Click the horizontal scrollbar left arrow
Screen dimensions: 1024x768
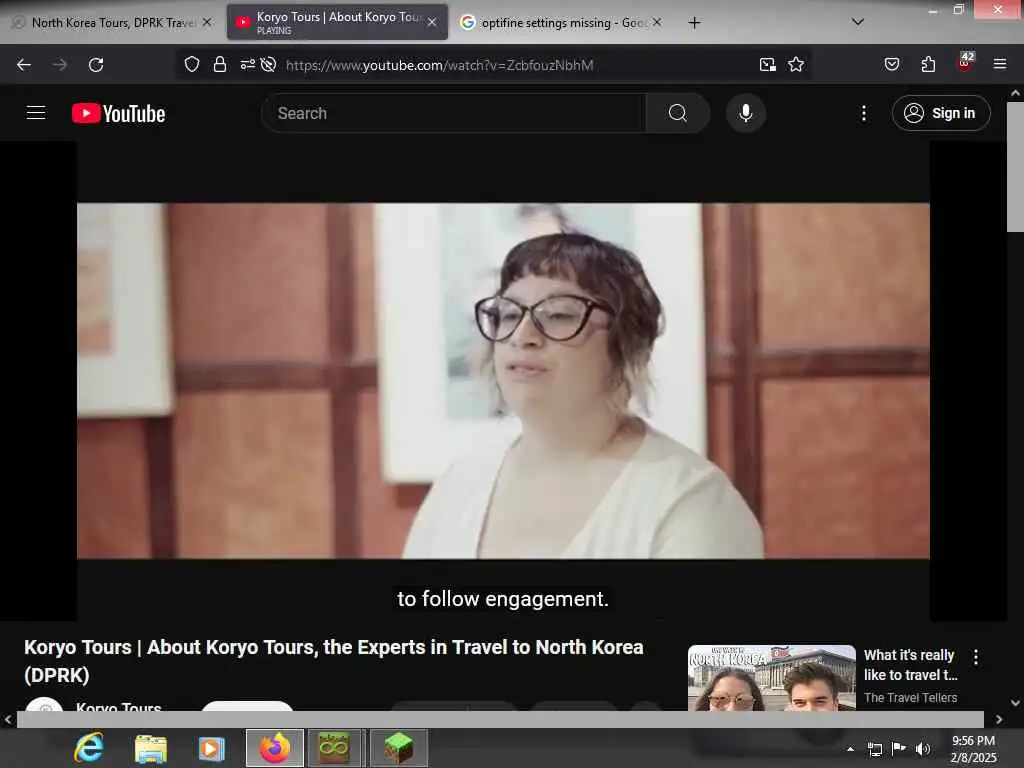pyautogui.click(x=8, y=719)
